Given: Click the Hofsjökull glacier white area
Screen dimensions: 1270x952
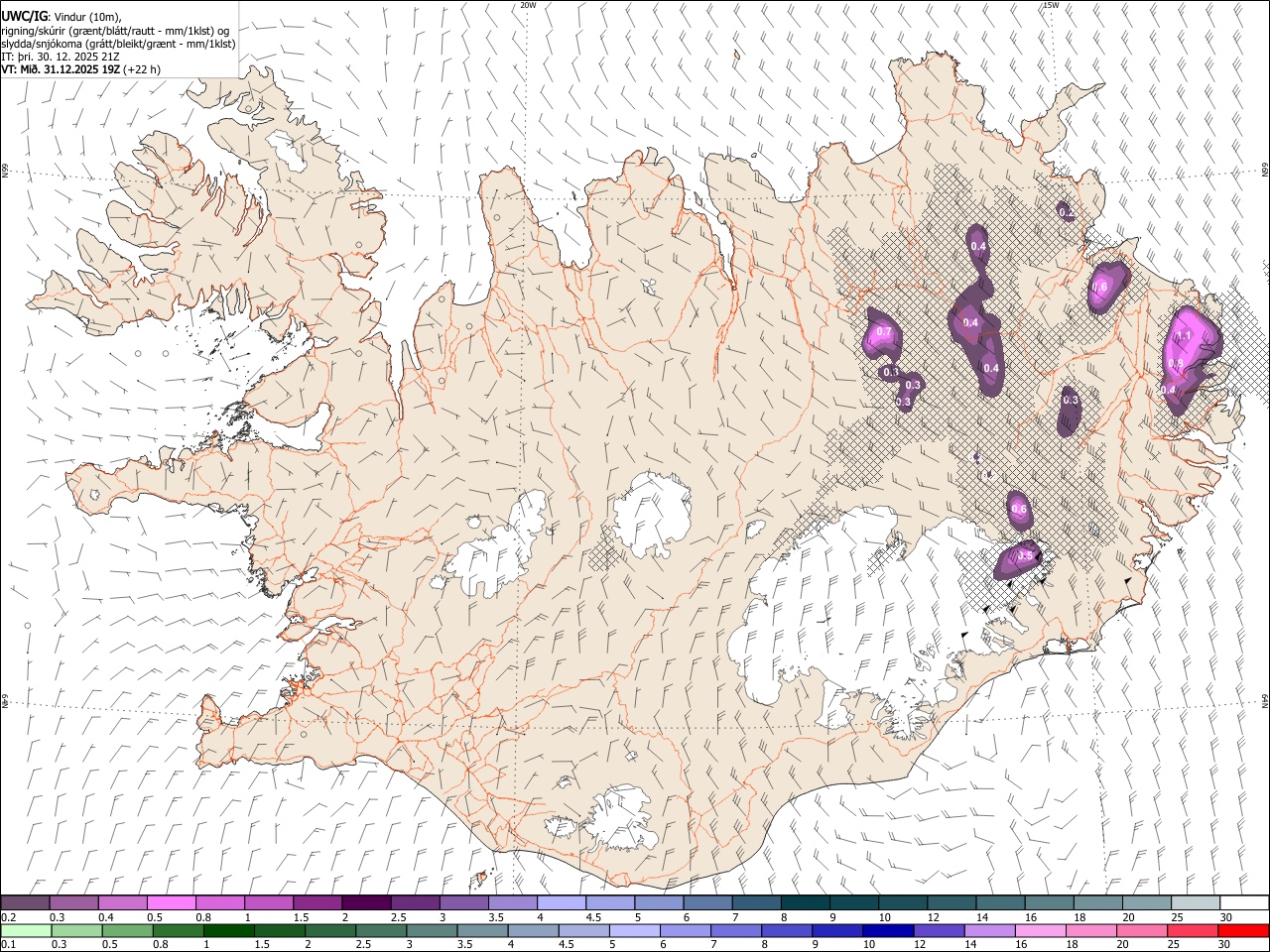Looking at the screenshot, I should [x=652, y=514].
